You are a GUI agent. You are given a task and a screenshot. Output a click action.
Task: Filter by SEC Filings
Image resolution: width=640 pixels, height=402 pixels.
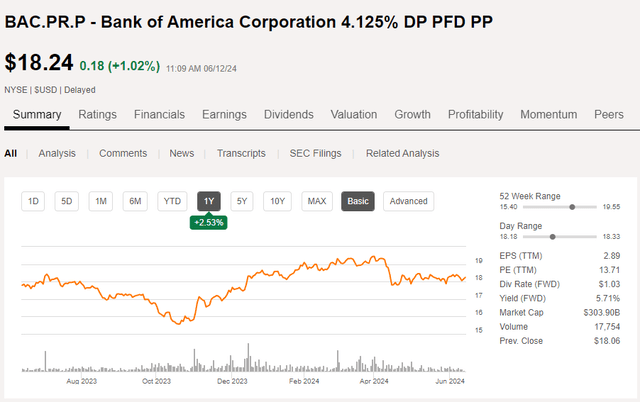[315, 153]
